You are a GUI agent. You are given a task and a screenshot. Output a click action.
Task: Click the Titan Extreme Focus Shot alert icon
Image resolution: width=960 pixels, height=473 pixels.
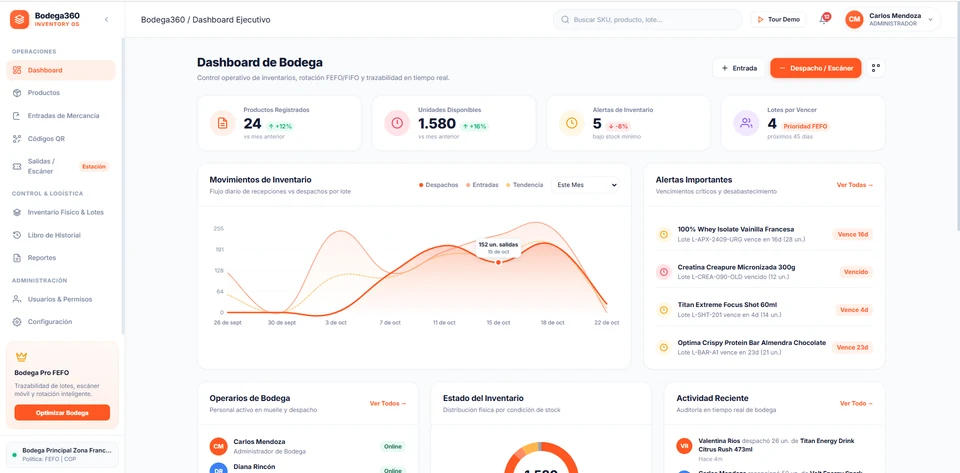click(x=663, y=310)
